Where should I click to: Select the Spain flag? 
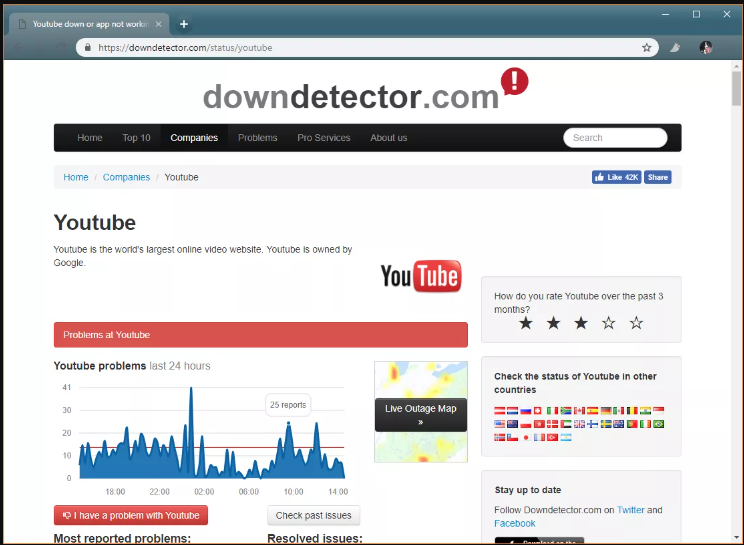coord(593,411)
